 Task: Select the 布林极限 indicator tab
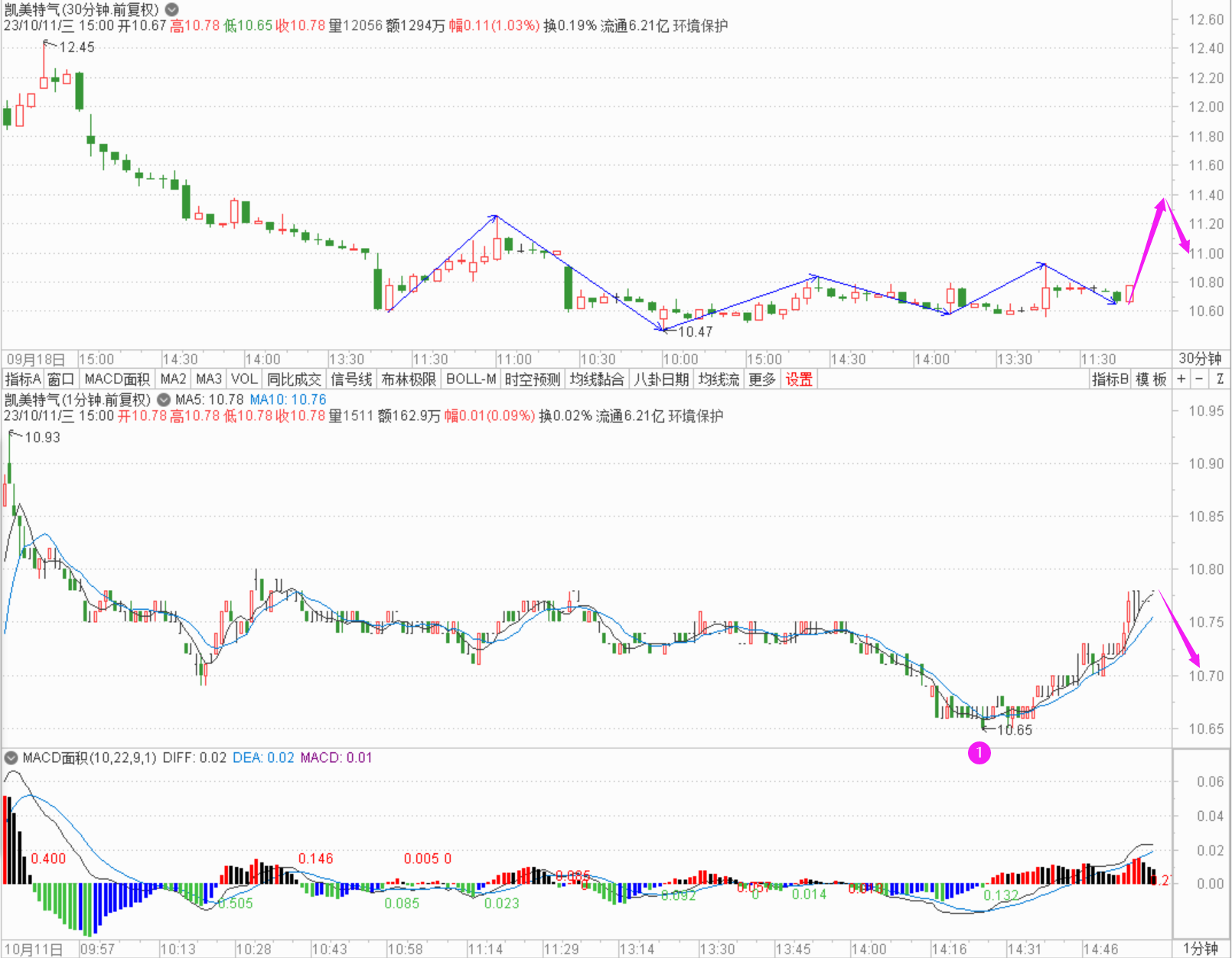pos(409,380)
